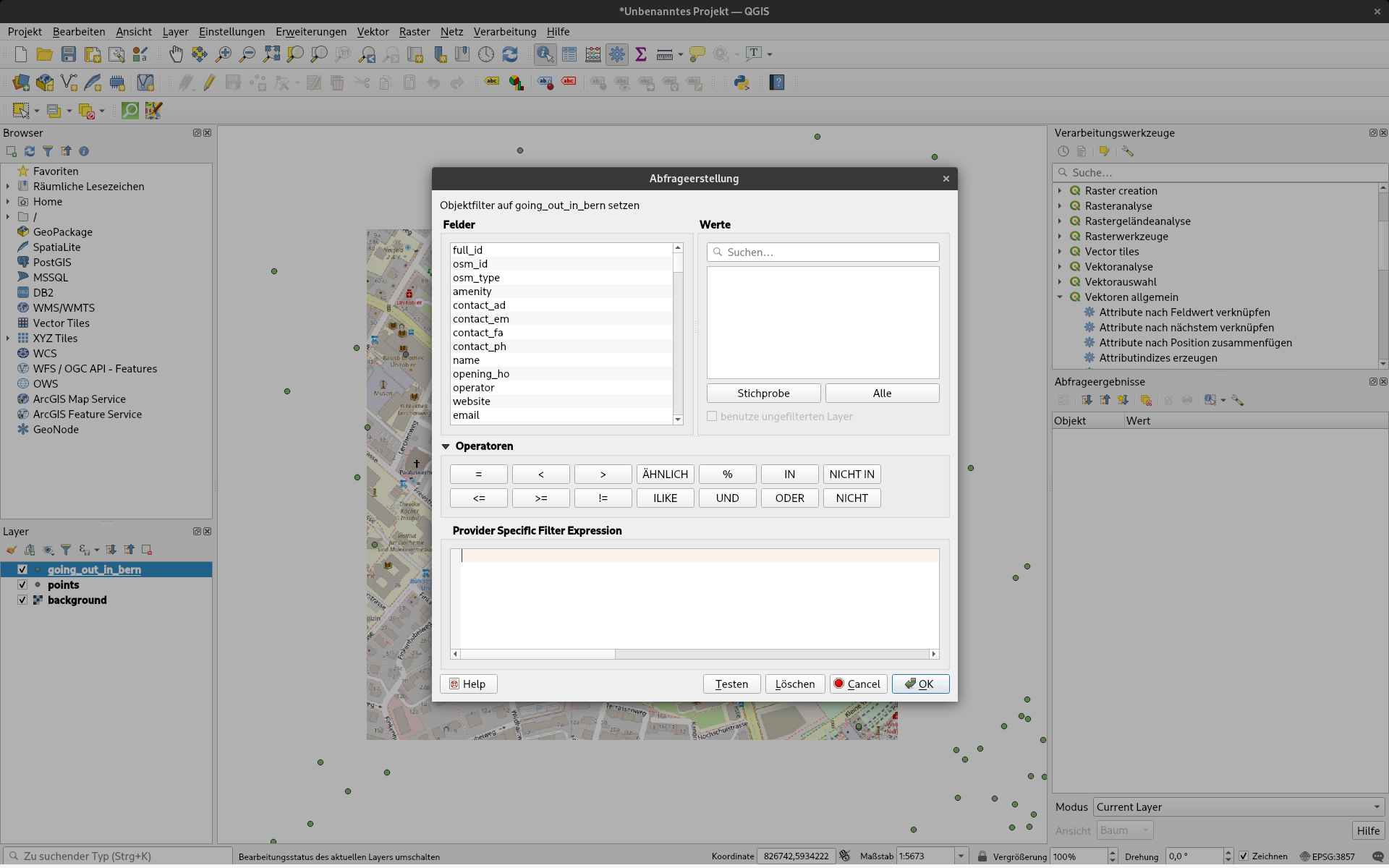Screen dimensions: 1389x868
Task: Open the Modus Current Layer dropdown
Action: coord(1238,807)
